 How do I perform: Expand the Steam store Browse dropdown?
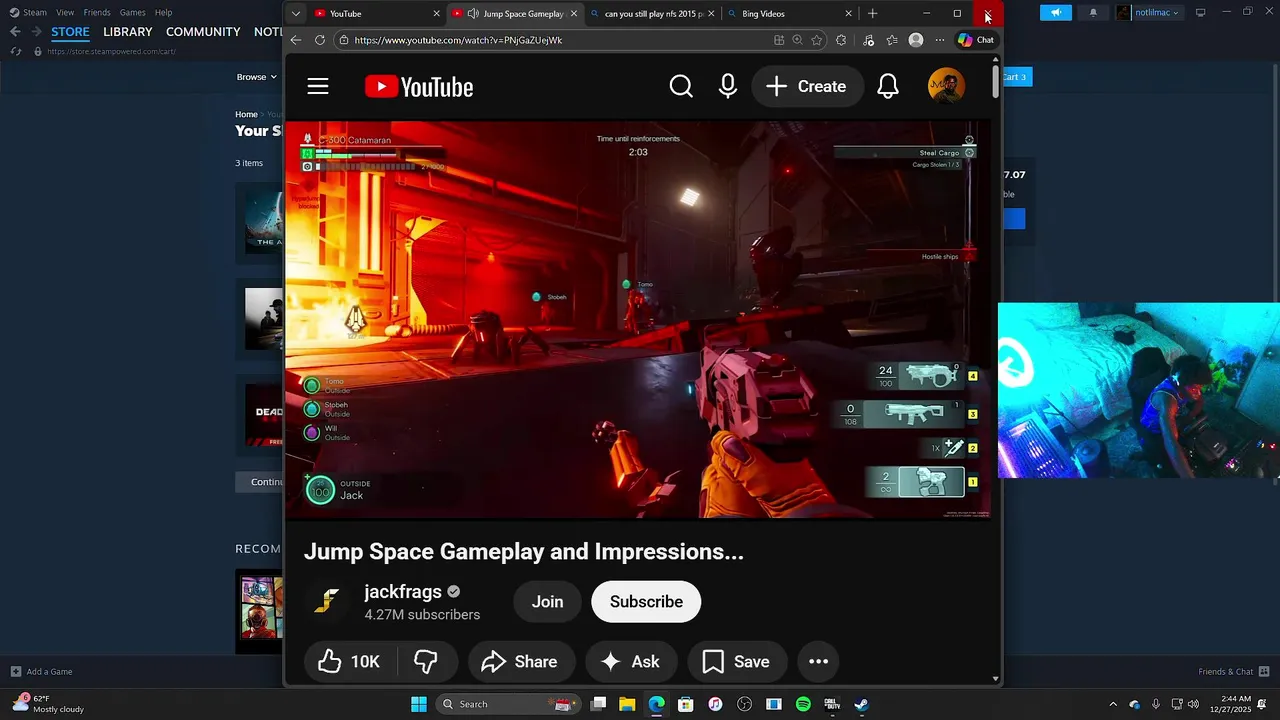tap(257, 77)
